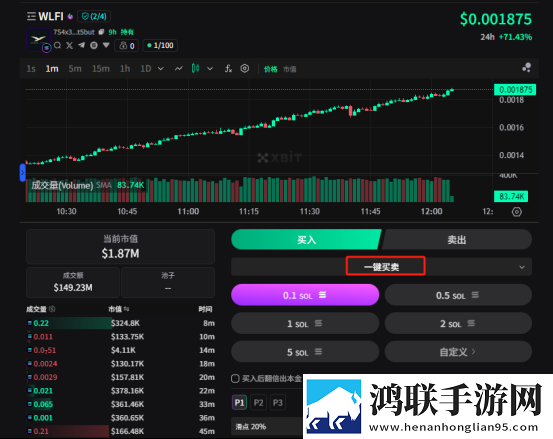Expand the down triangle beside social icons

106,45
